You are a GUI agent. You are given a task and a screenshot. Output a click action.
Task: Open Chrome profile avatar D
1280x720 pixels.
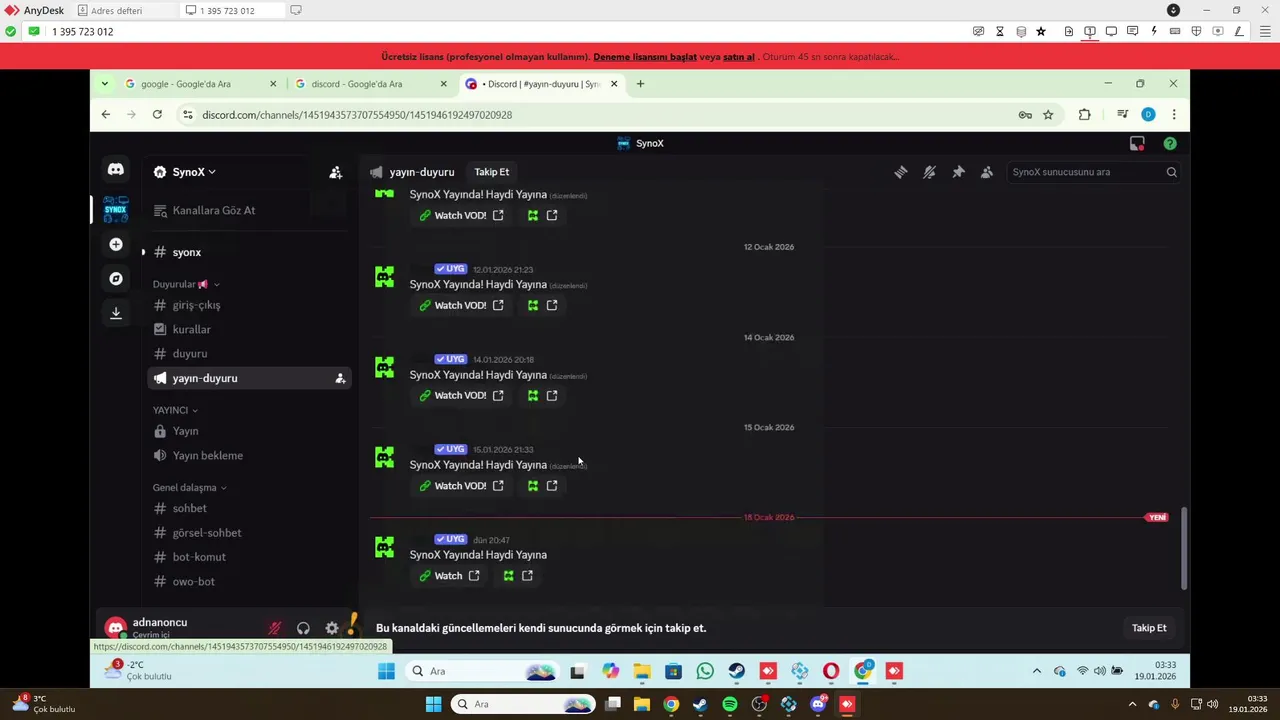point(1148,115)
